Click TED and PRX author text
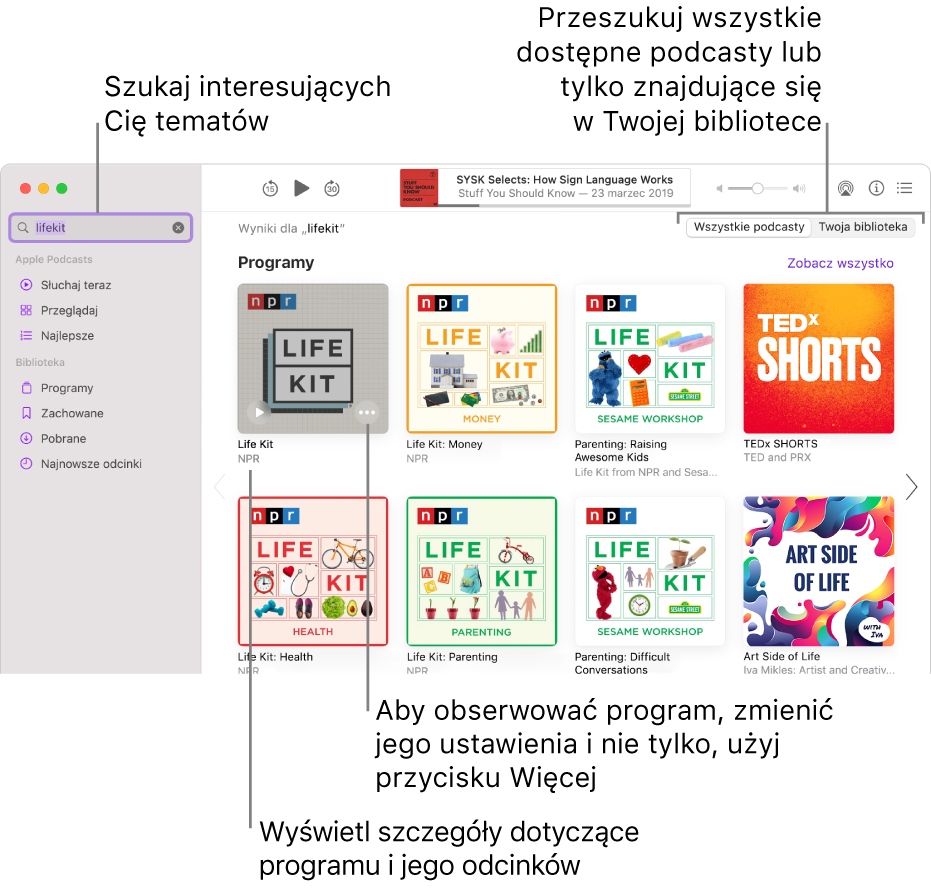This screenshot has height=888, width=931. click(x=777, y=458)
